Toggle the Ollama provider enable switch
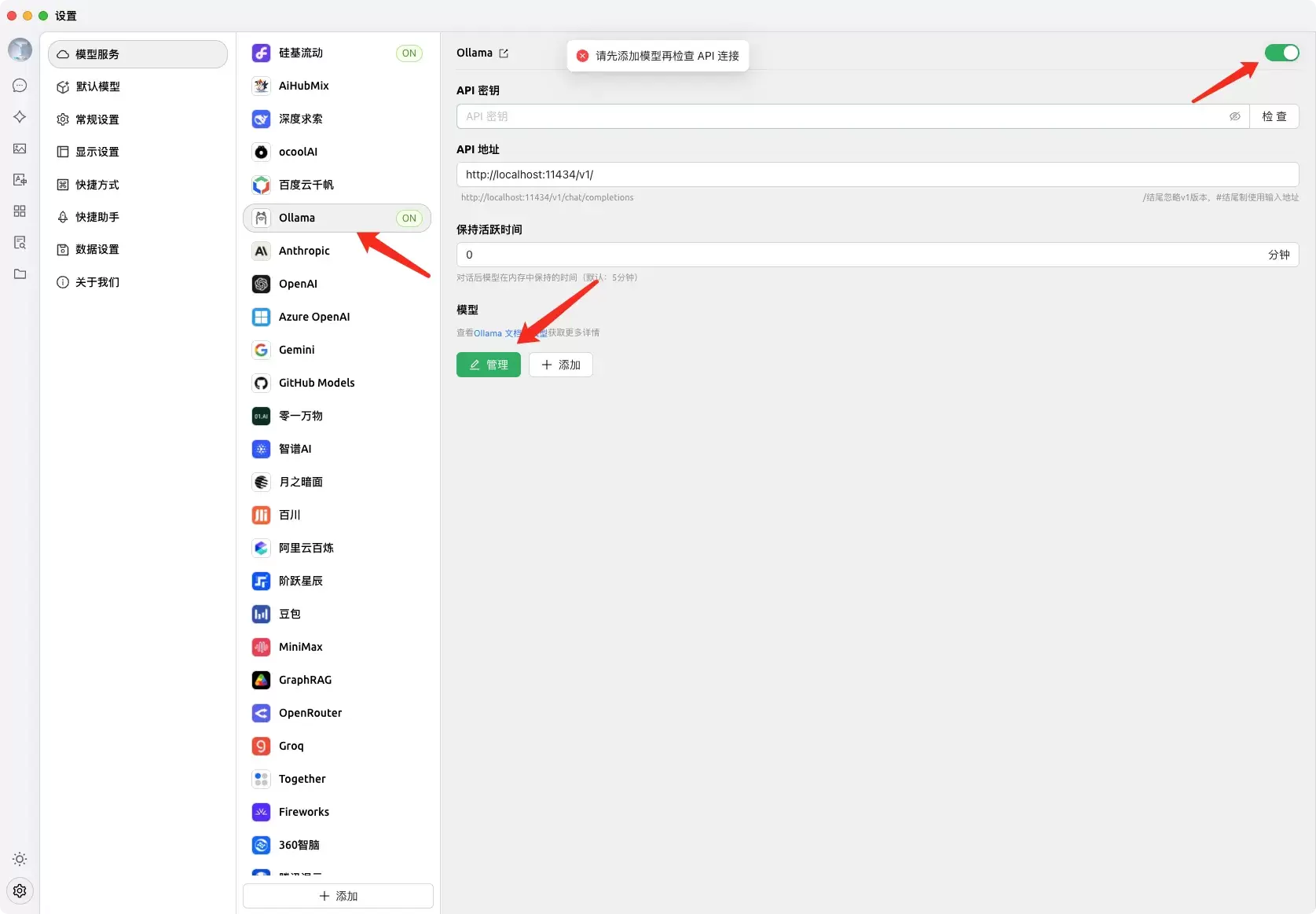1316x914 pixels. [x=1281, y=53]
